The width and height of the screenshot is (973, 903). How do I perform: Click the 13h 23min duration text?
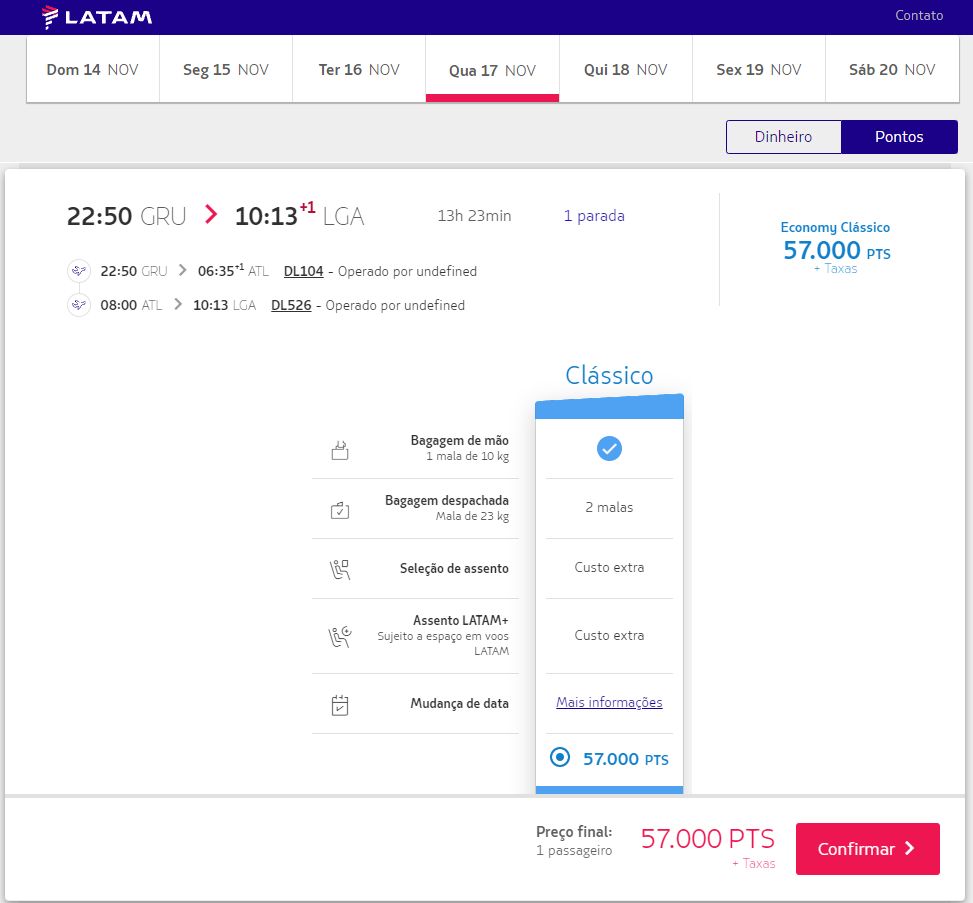click(x=474, y=215)
